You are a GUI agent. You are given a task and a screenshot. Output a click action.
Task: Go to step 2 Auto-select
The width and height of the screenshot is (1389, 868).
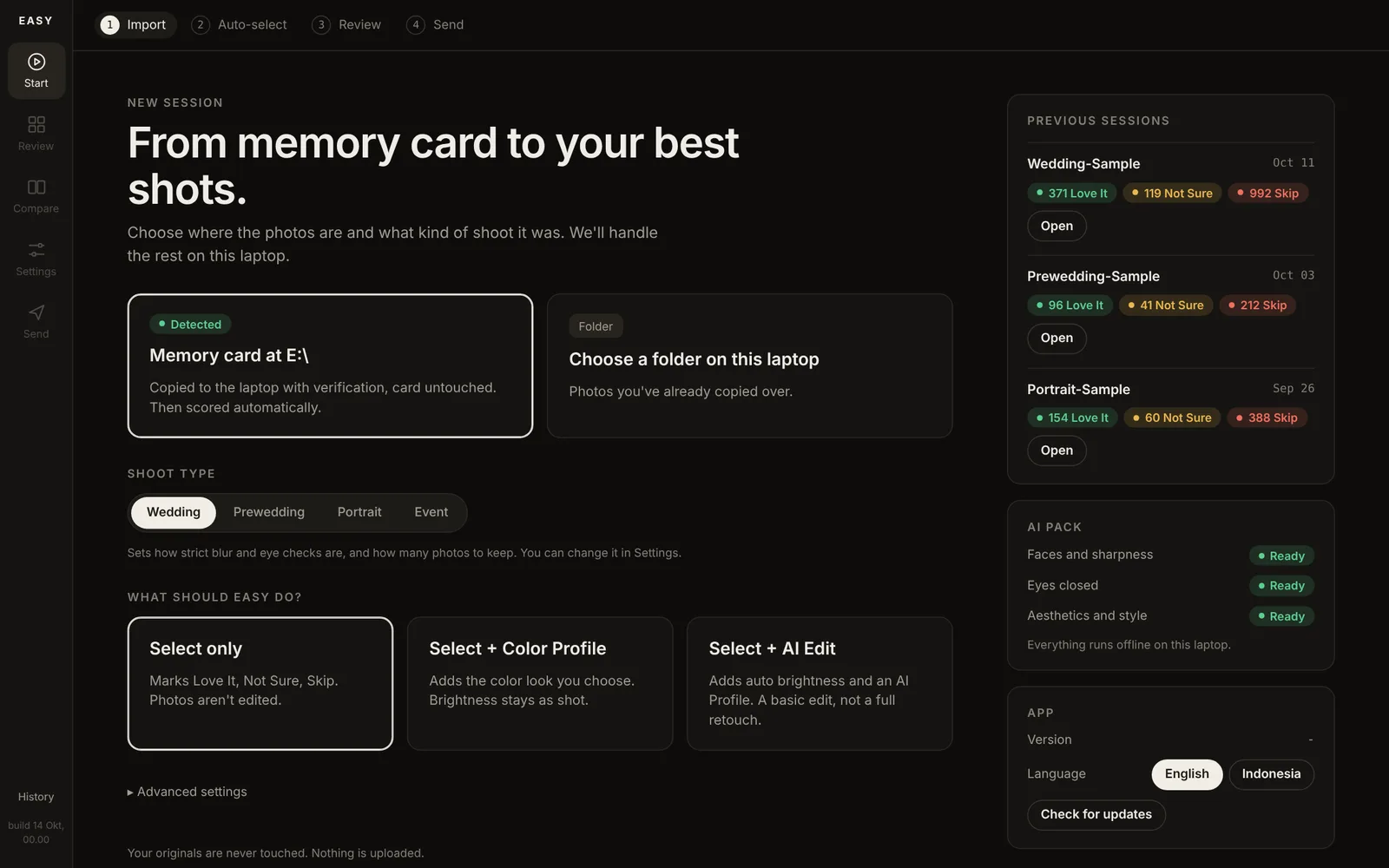(240, 24)
